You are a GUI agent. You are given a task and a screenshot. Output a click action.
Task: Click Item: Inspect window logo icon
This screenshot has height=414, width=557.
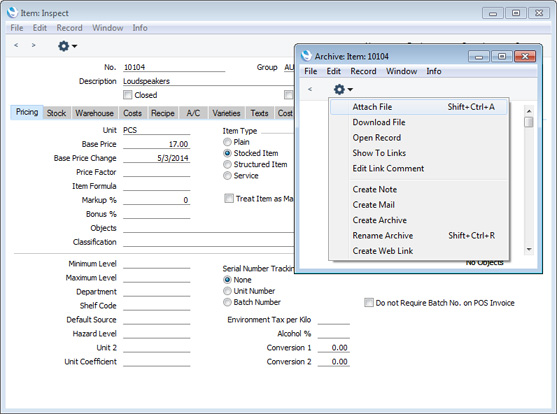point(12,13)
